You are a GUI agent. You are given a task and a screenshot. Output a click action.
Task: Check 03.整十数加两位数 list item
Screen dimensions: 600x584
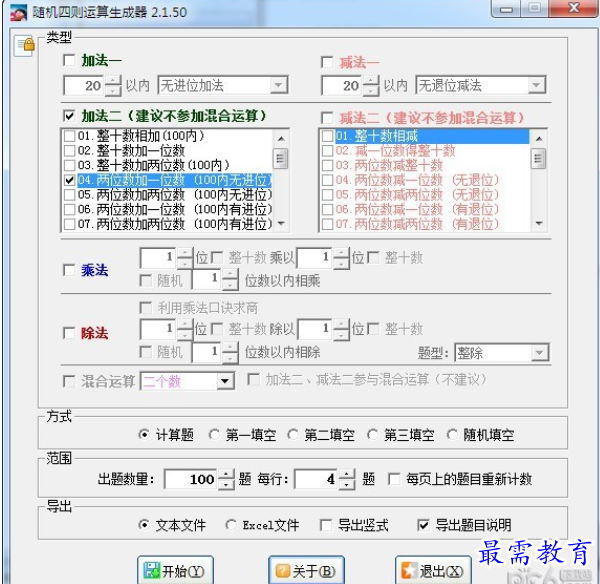click(x=69, y=165)
